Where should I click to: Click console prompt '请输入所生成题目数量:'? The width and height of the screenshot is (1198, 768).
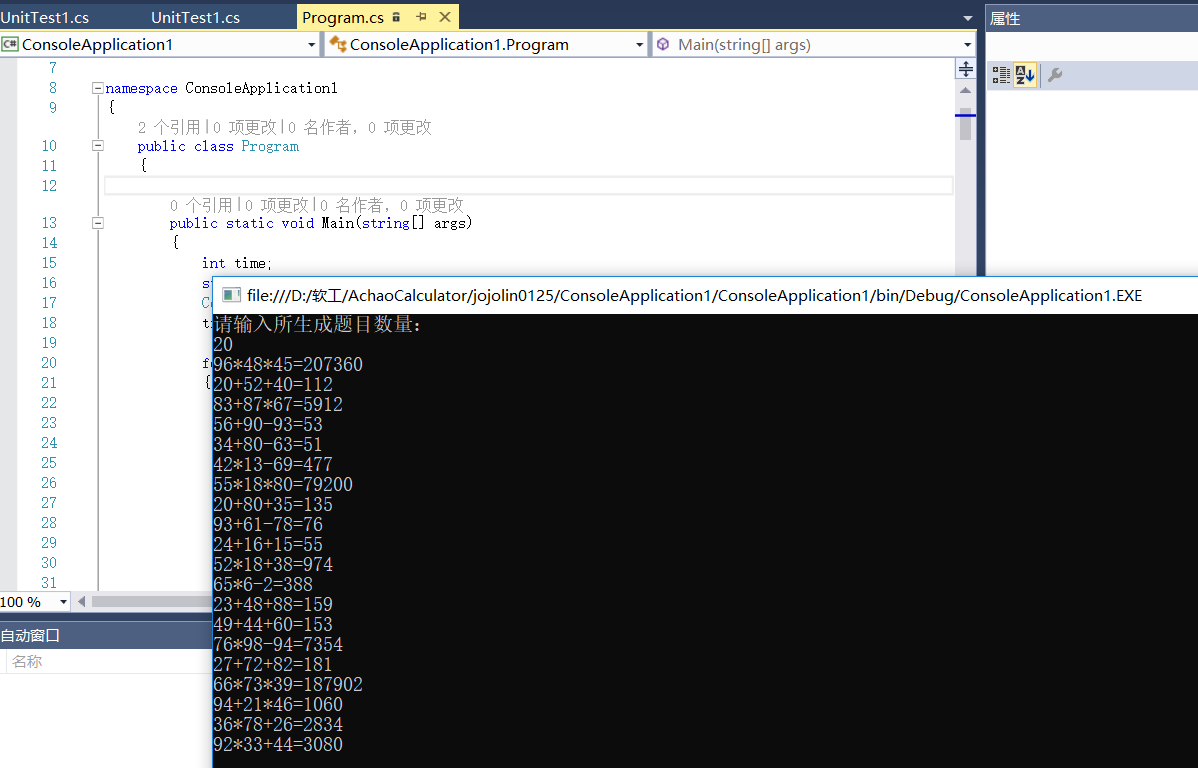317,324
